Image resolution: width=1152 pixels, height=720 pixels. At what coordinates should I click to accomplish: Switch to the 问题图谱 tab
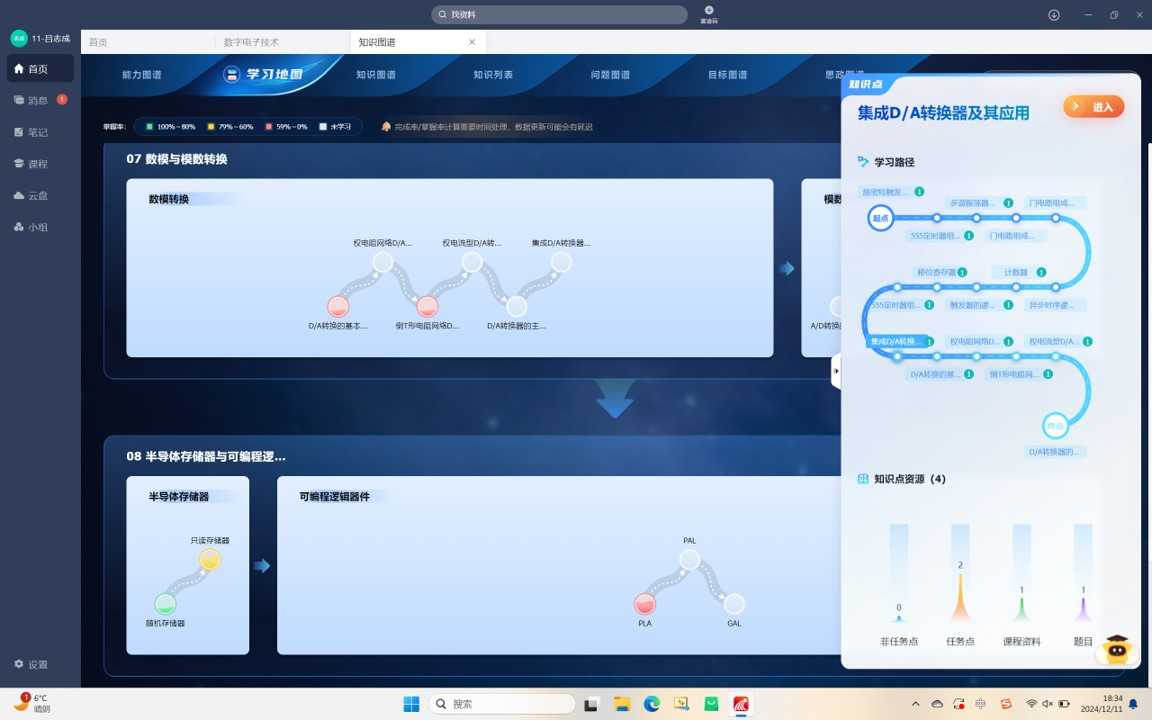(610, 75)
